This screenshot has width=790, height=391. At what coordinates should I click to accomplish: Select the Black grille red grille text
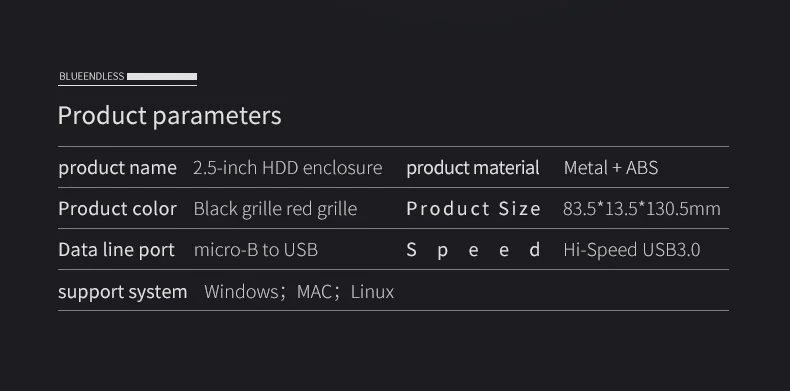click(x=275, y=209)
